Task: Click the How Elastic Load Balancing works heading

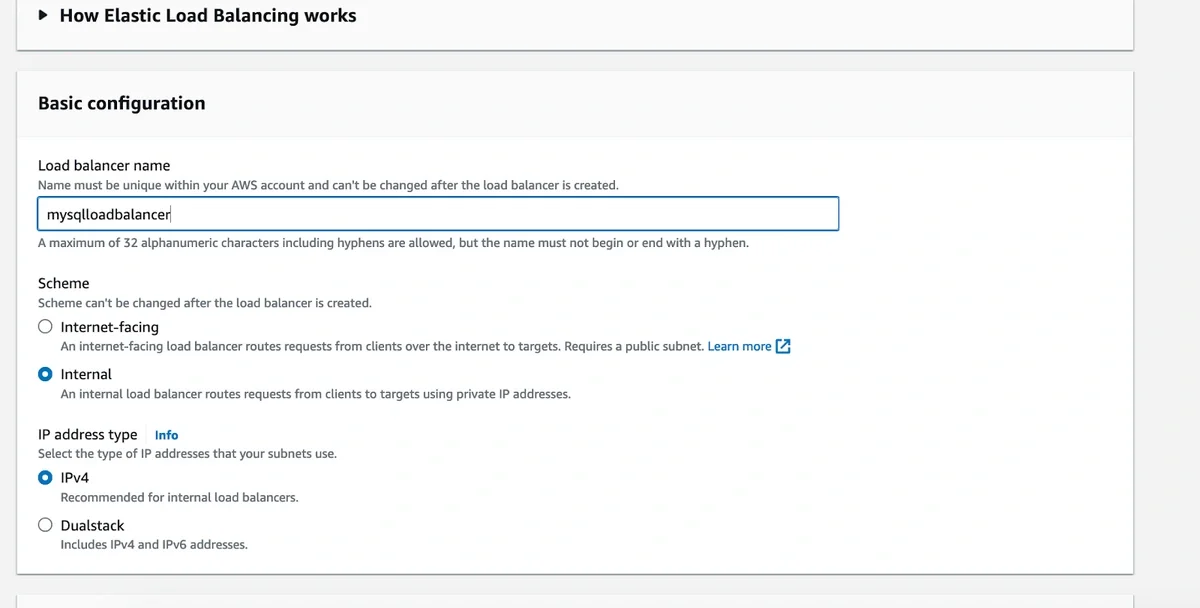Action: tap(208, 15)
